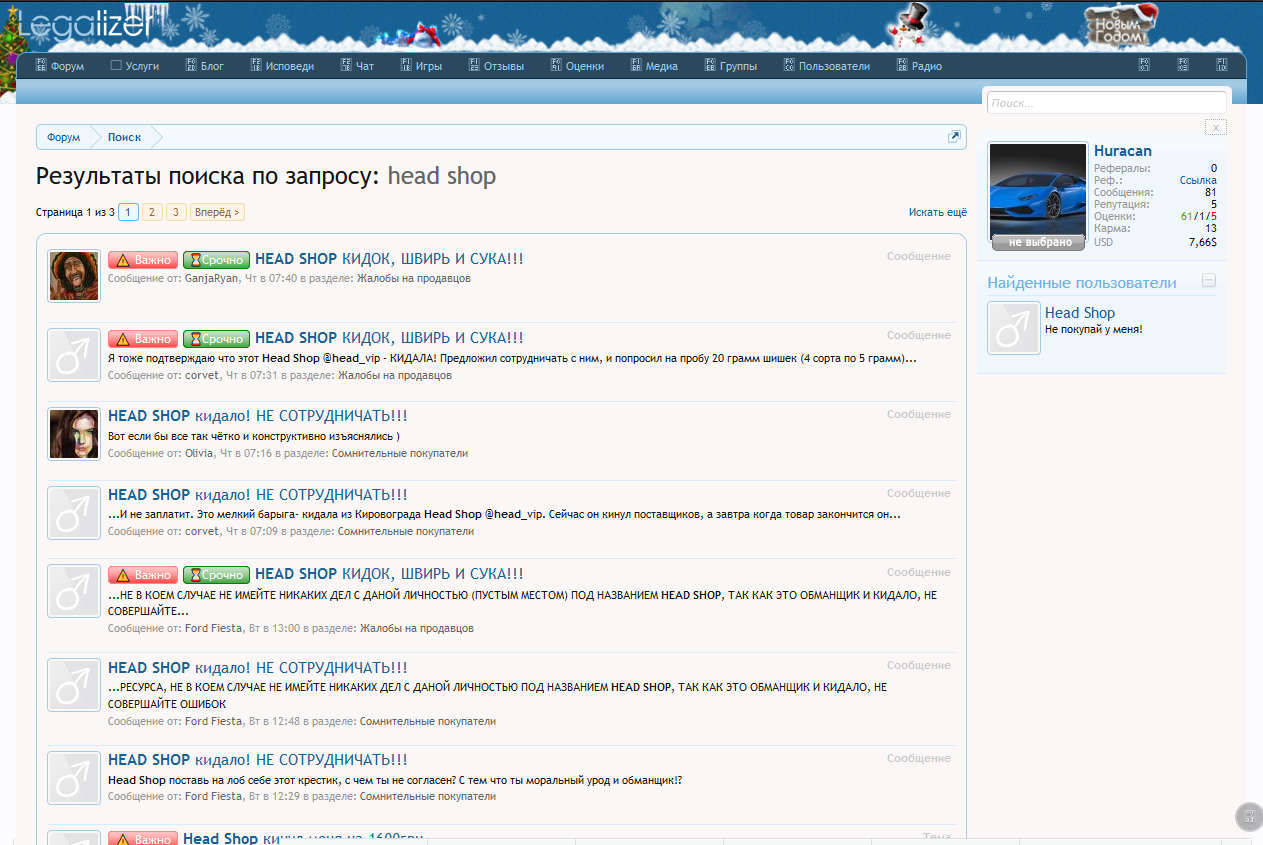Open Ford Fiesta author link in 12:29 result
Viewport: 1263px width, 845px height.
click(213, 796)
